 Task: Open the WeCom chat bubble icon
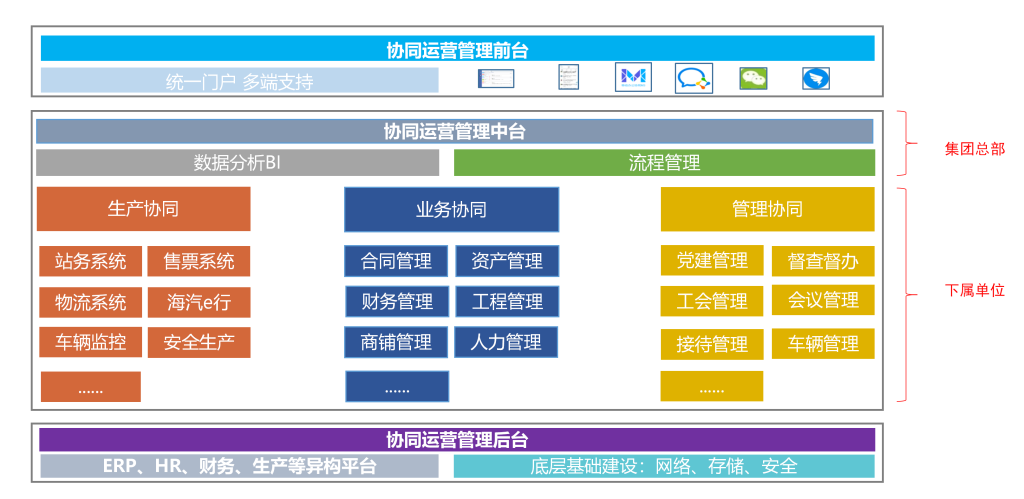693,78
